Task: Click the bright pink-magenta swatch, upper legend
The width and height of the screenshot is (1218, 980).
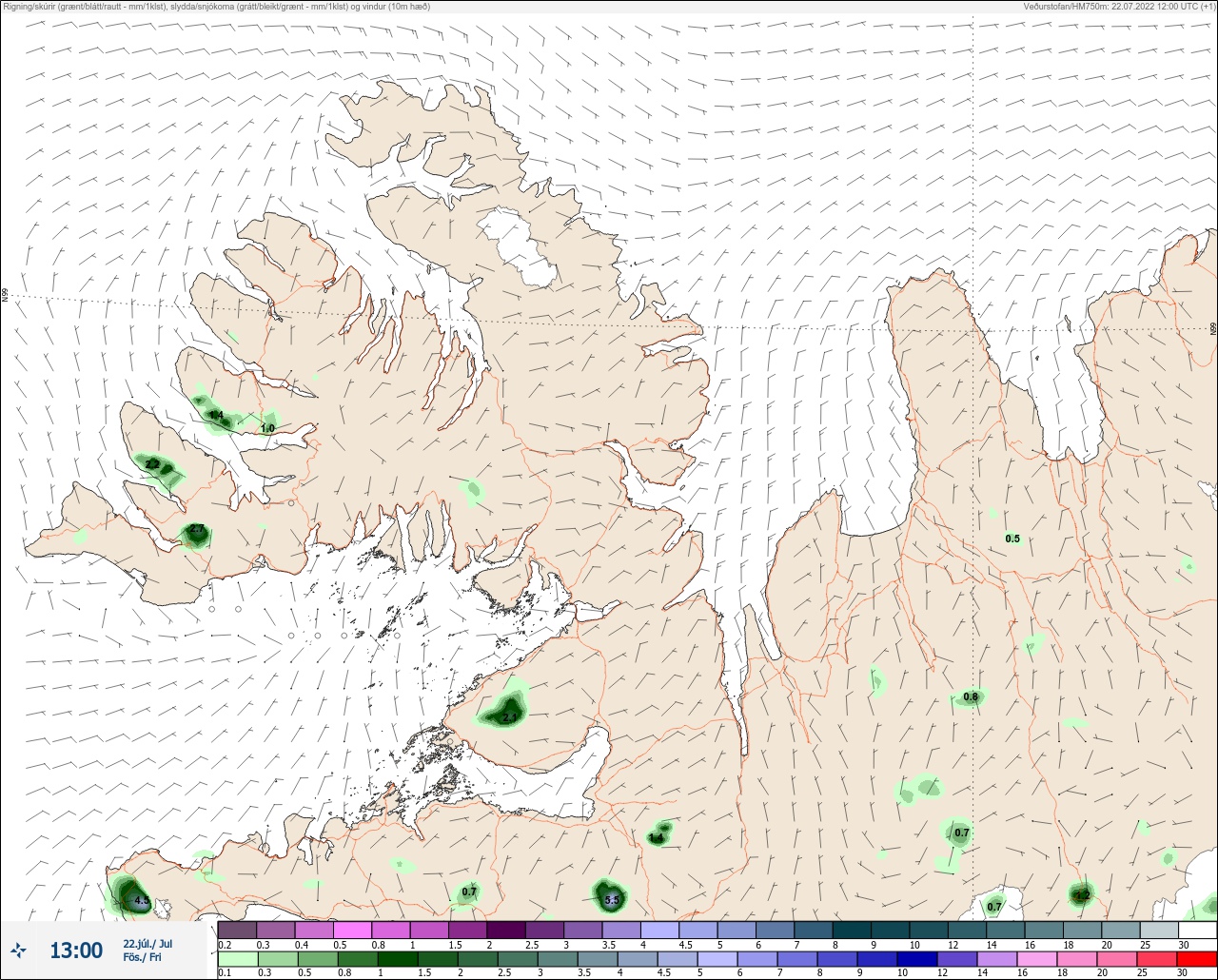Action: [352, 930]
